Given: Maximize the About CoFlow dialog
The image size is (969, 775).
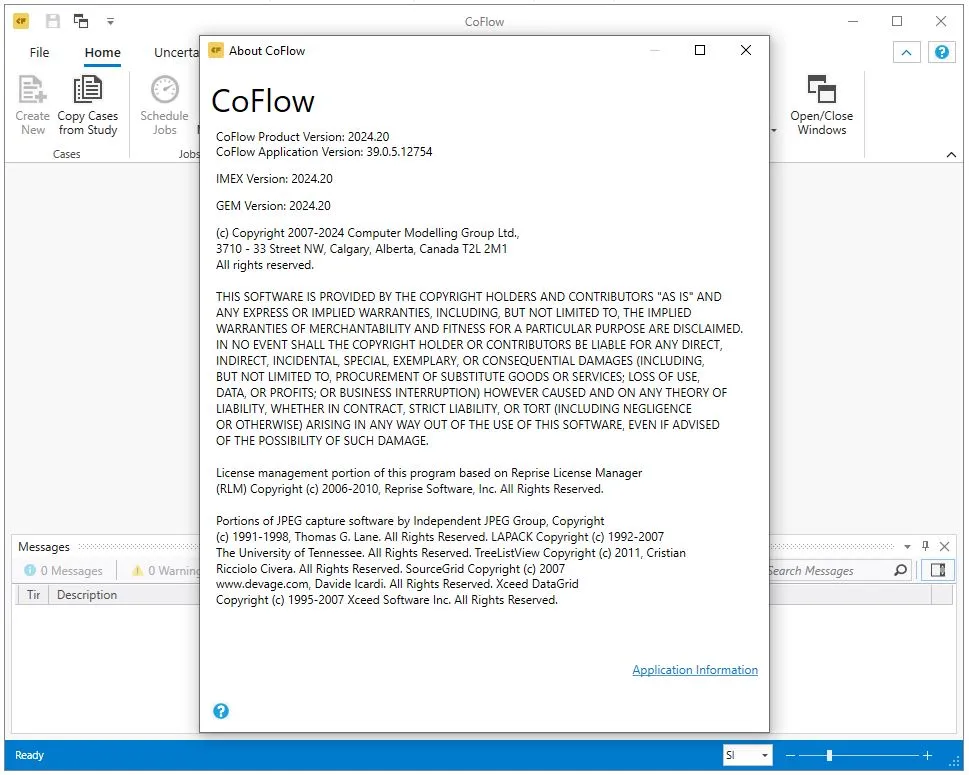Looking at the screenshot, I should tap(700, 50).
